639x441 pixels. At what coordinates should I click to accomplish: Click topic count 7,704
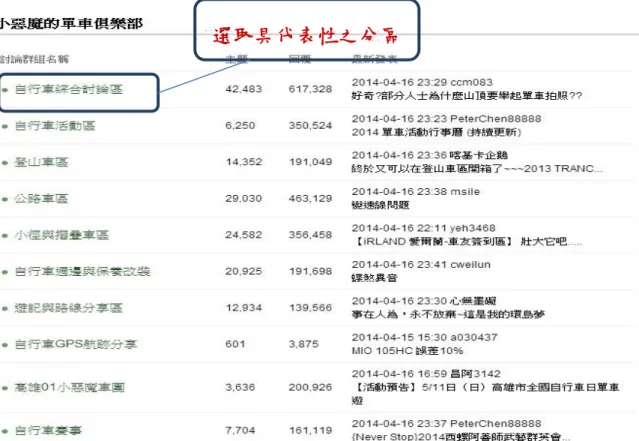coord(240,430)
